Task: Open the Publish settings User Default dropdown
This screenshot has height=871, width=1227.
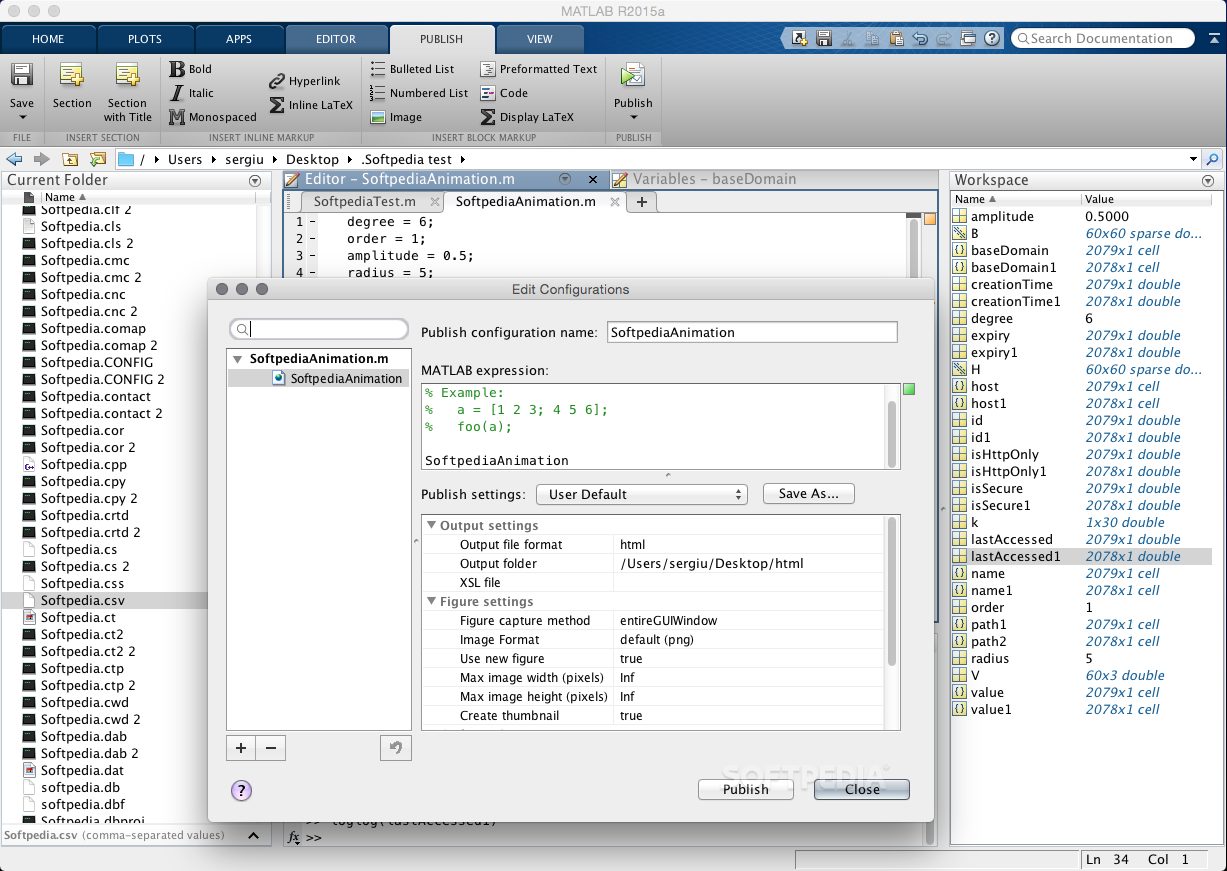Action: point(641,494)
